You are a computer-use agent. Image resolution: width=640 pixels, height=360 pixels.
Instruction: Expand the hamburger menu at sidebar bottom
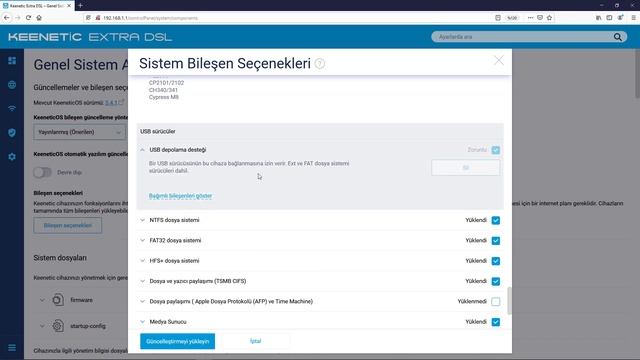[12, 347]
